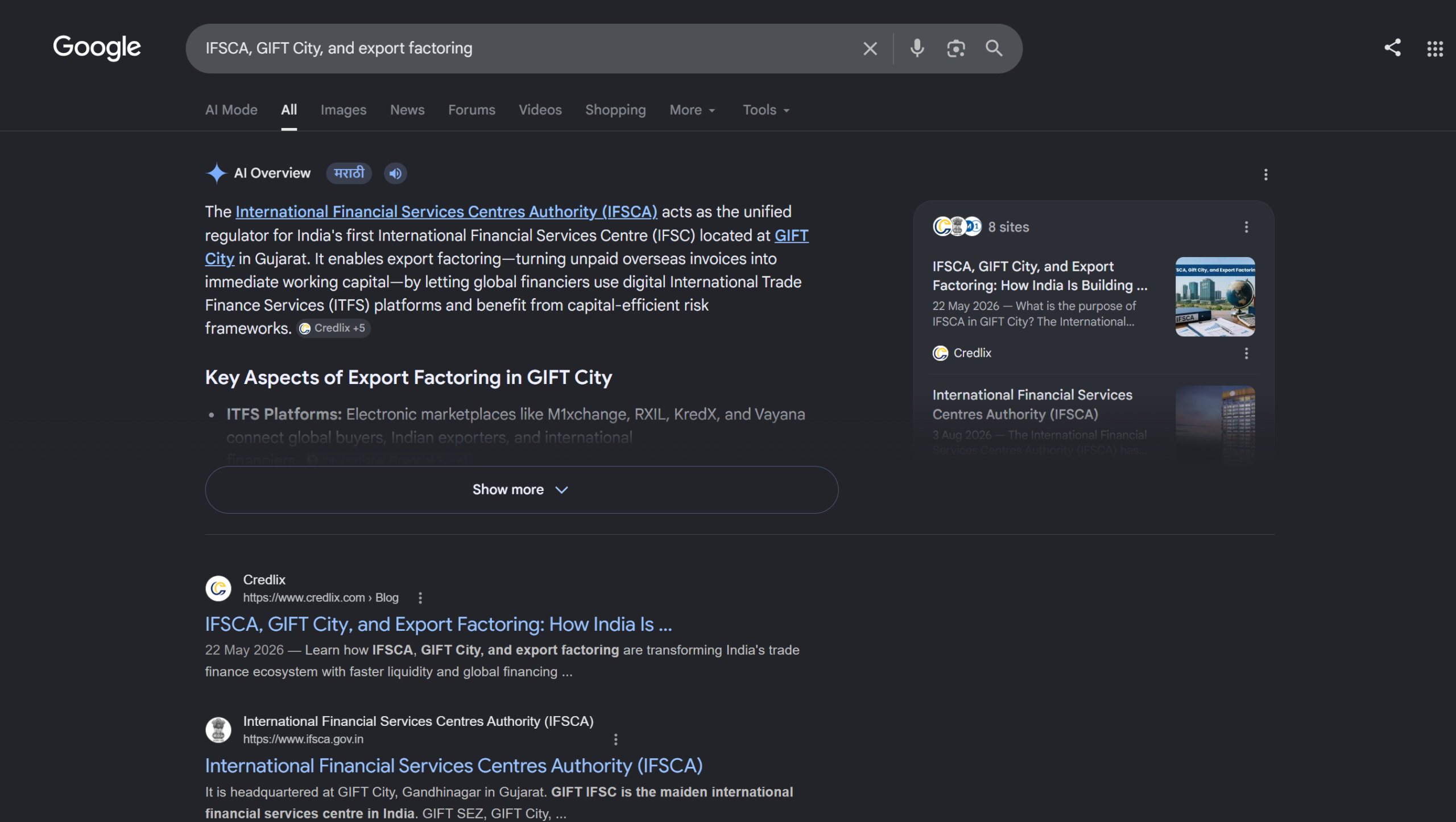This screenshot has width=1456, height=822.
Task: Open the share icon at top right
Action: tap(1392, 48)
